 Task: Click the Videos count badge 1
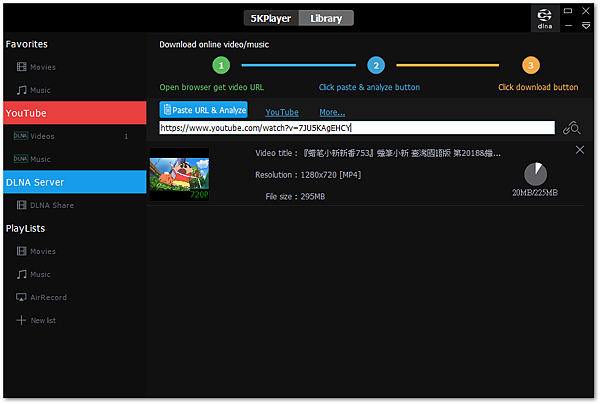pos(126,137)
